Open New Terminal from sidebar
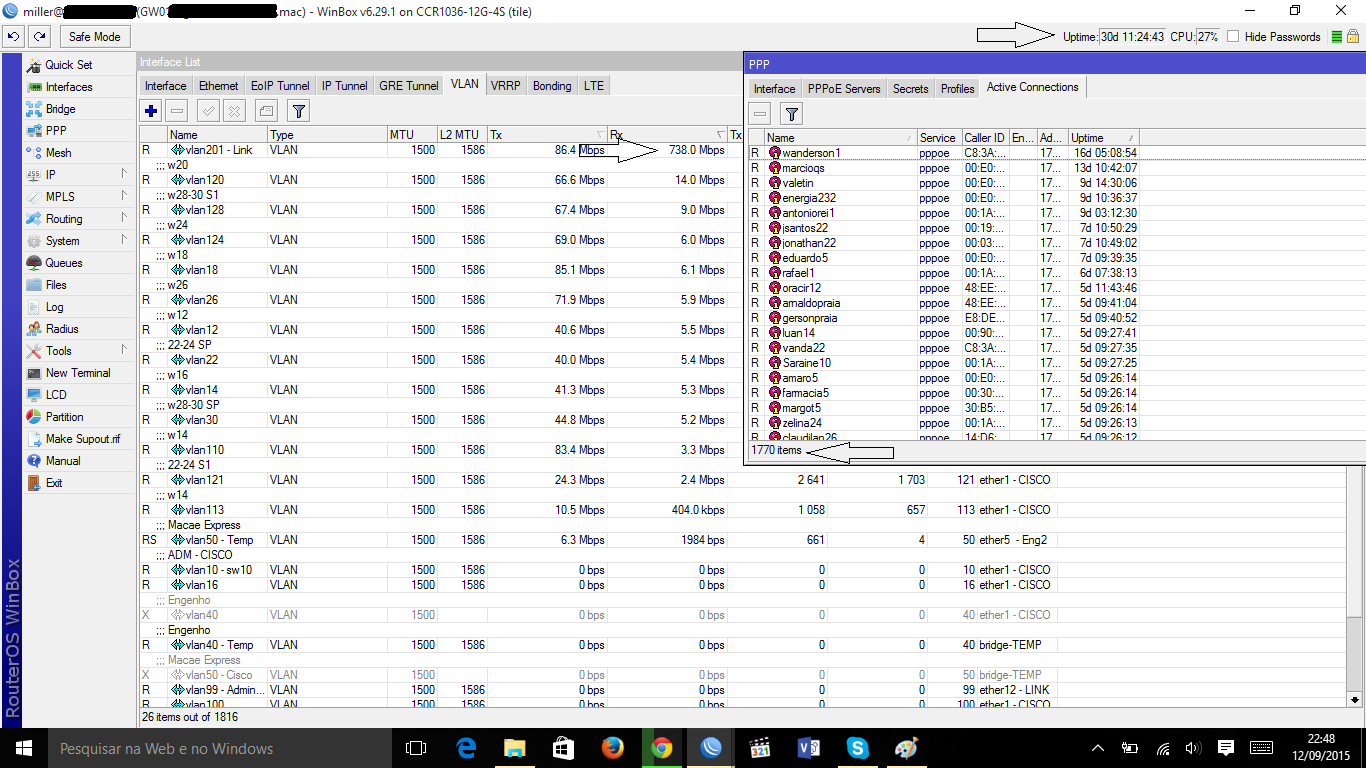The image size is (1366, 768). tap(77, 373)
